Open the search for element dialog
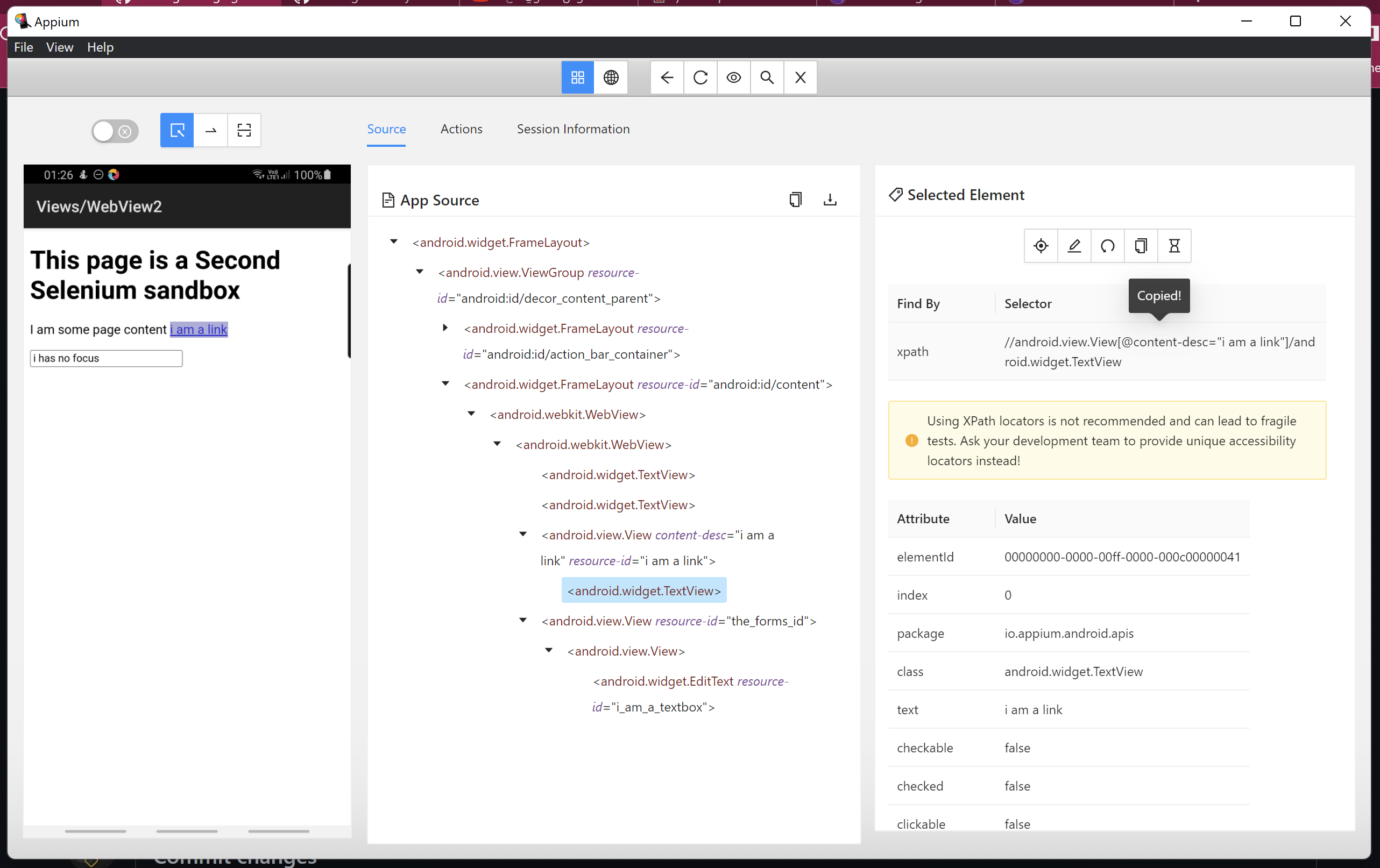The height and width of the screenshot is (868, 1380). [767, 77]
